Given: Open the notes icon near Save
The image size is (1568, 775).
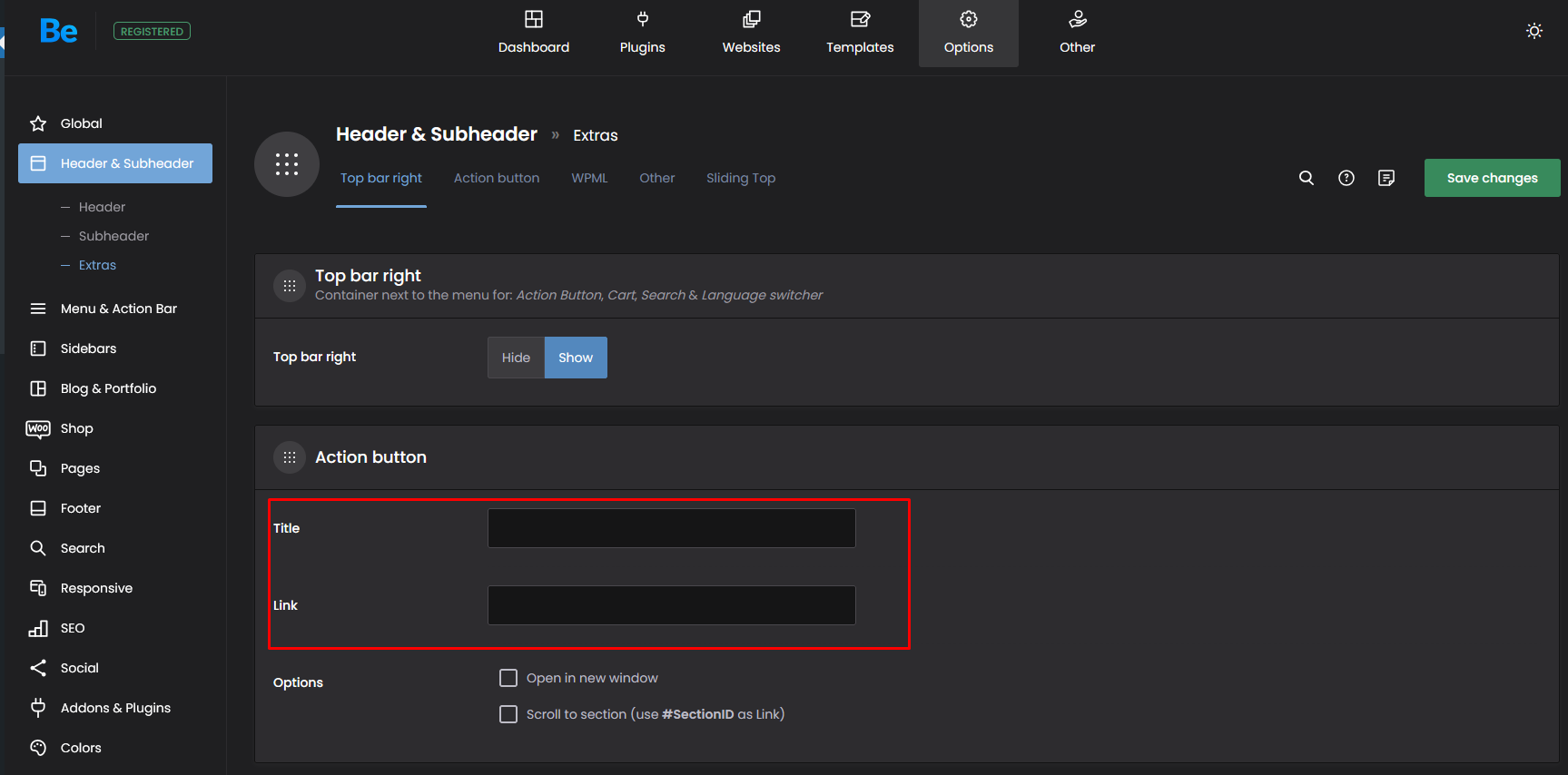Looking at the screenshot, I should coord(1386,178).
